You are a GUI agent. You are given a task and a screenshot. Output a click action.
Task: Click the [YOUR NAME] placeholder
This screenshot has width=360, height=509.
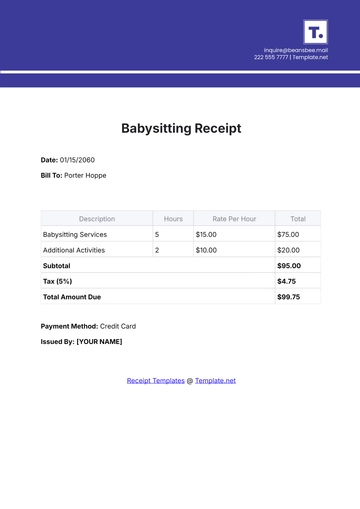[x=99, y=342]
